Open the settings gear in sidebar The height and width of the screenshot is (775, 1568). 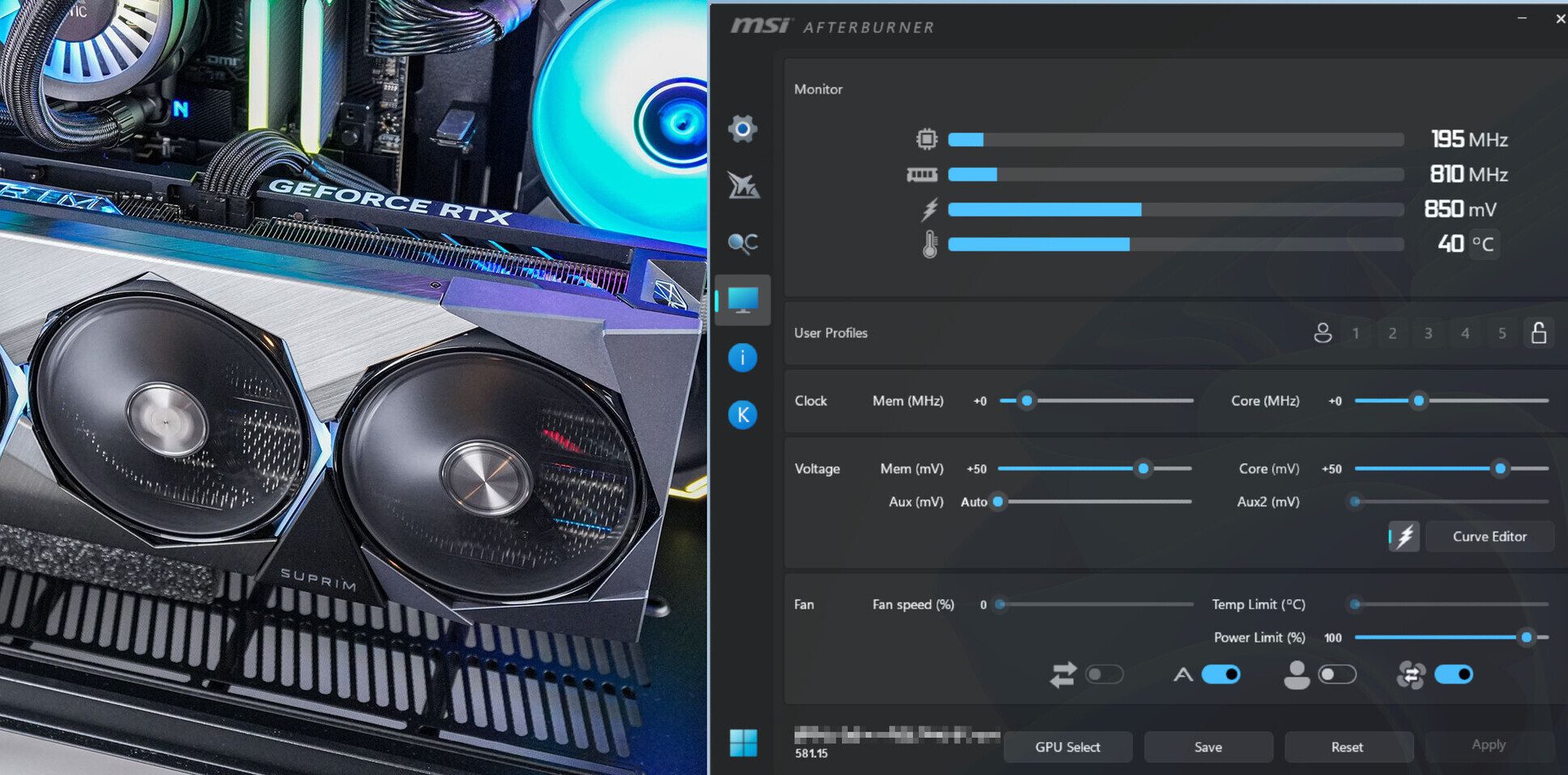click(x=742, y=128)
